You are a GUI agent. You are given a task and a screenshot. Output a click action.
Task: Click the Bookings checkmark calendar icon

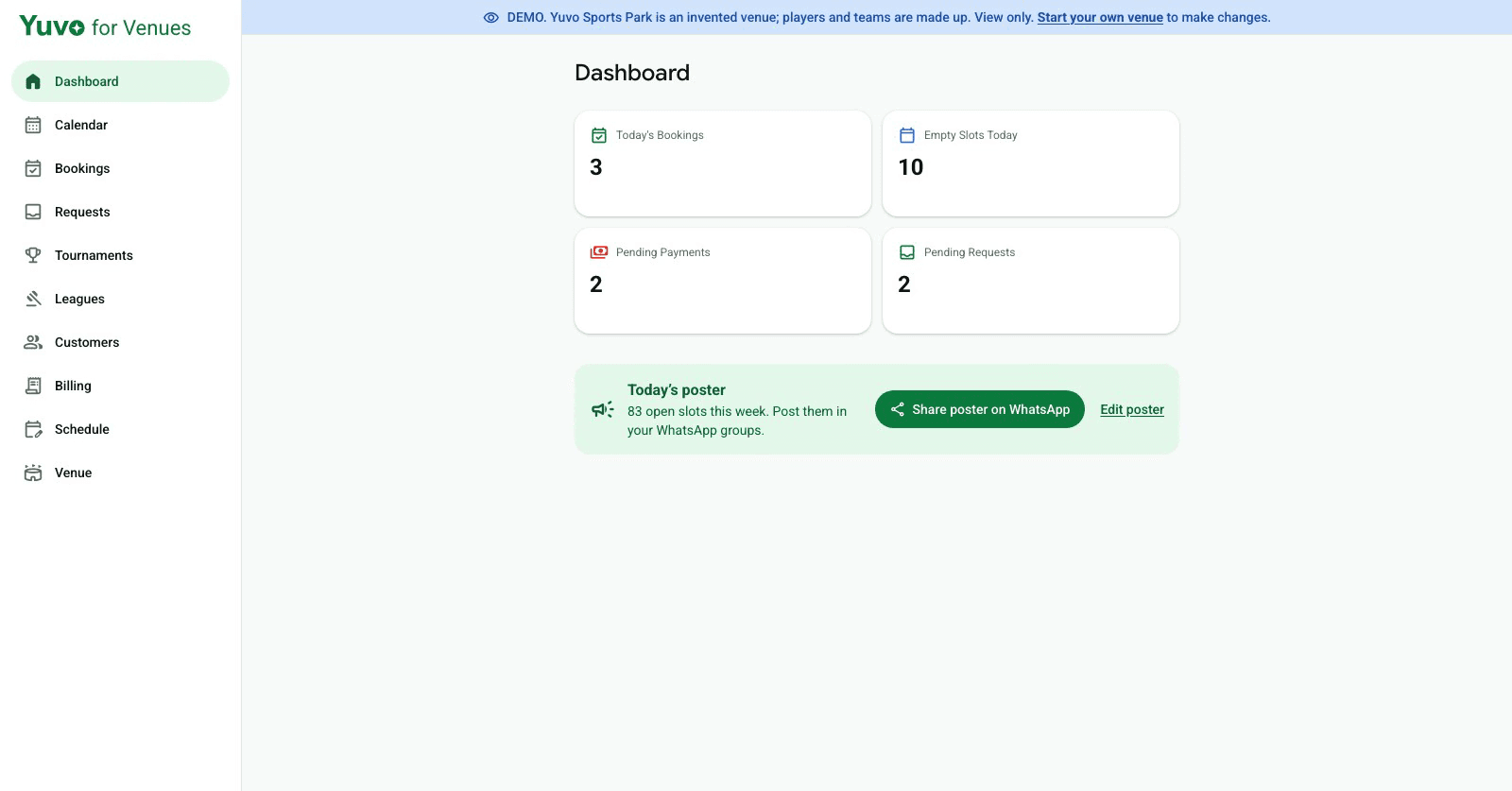33,168
